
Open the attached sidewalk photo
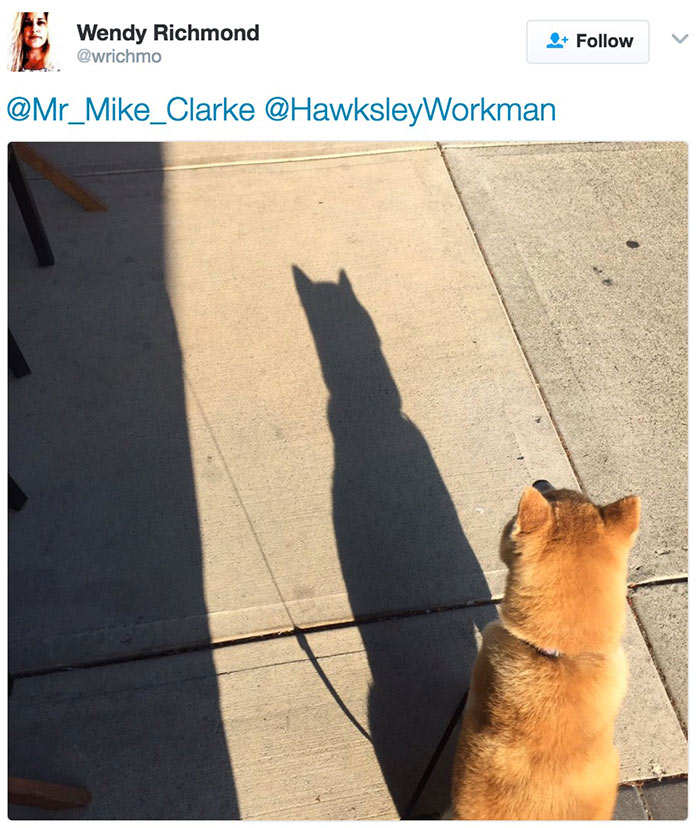[x=348, y=481]
